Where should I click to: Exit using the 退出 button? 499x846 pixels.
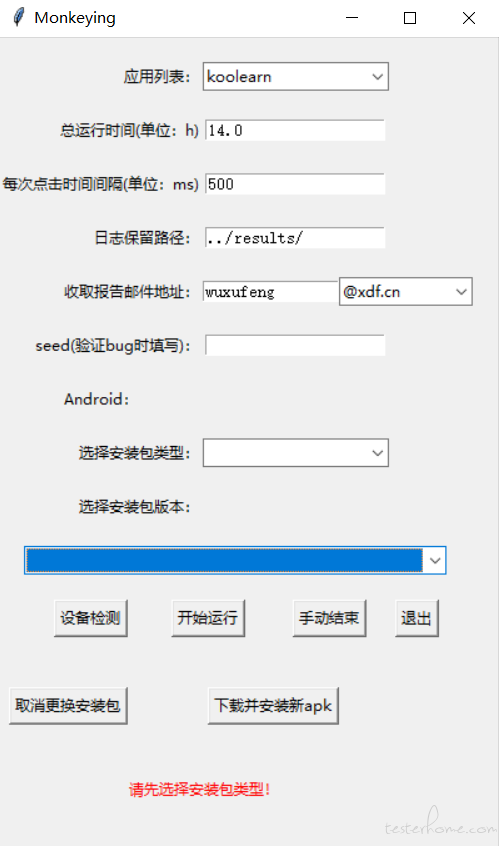[417, 618]
